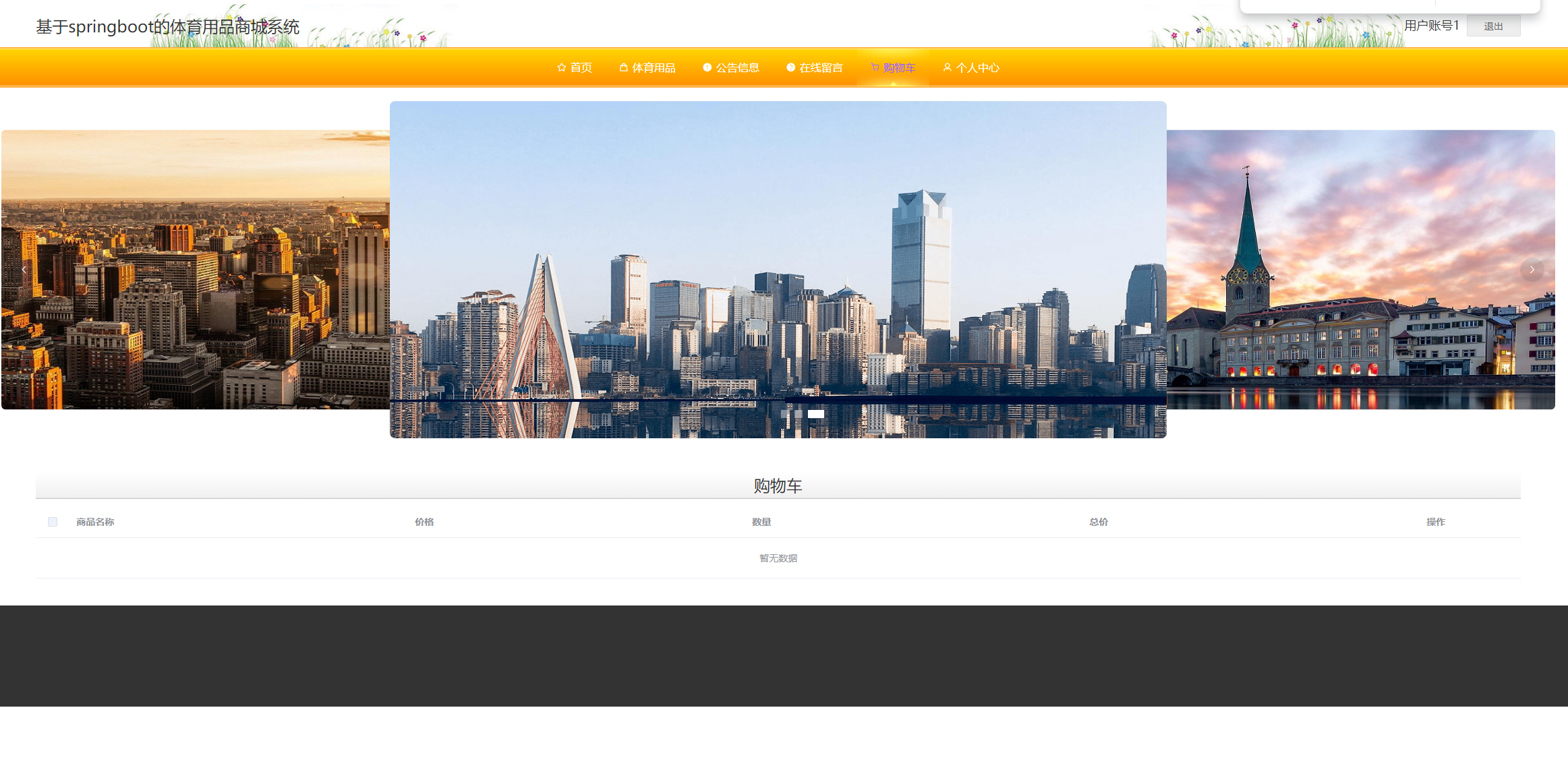Click the star icon beside 首页
This screenshot has width=1568, height=770.
[x=561, y=67]
